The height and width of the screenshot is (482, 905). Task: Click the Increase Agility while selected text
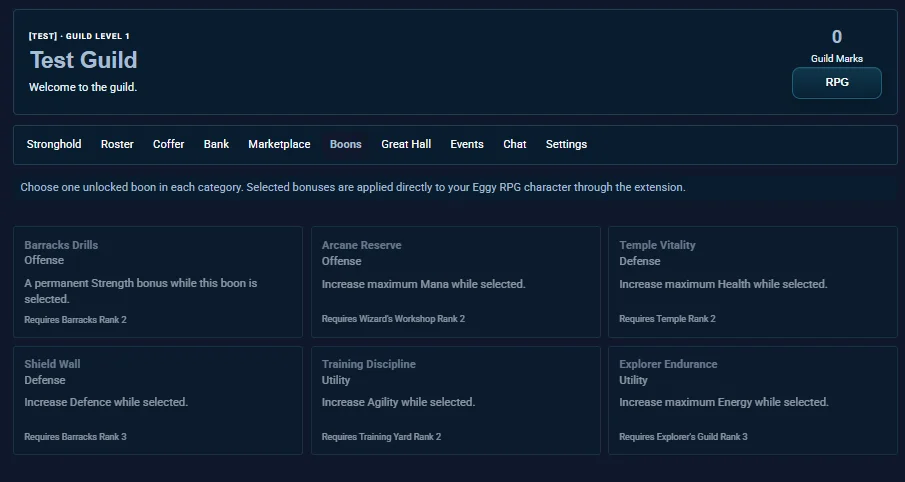click(398, 402)
